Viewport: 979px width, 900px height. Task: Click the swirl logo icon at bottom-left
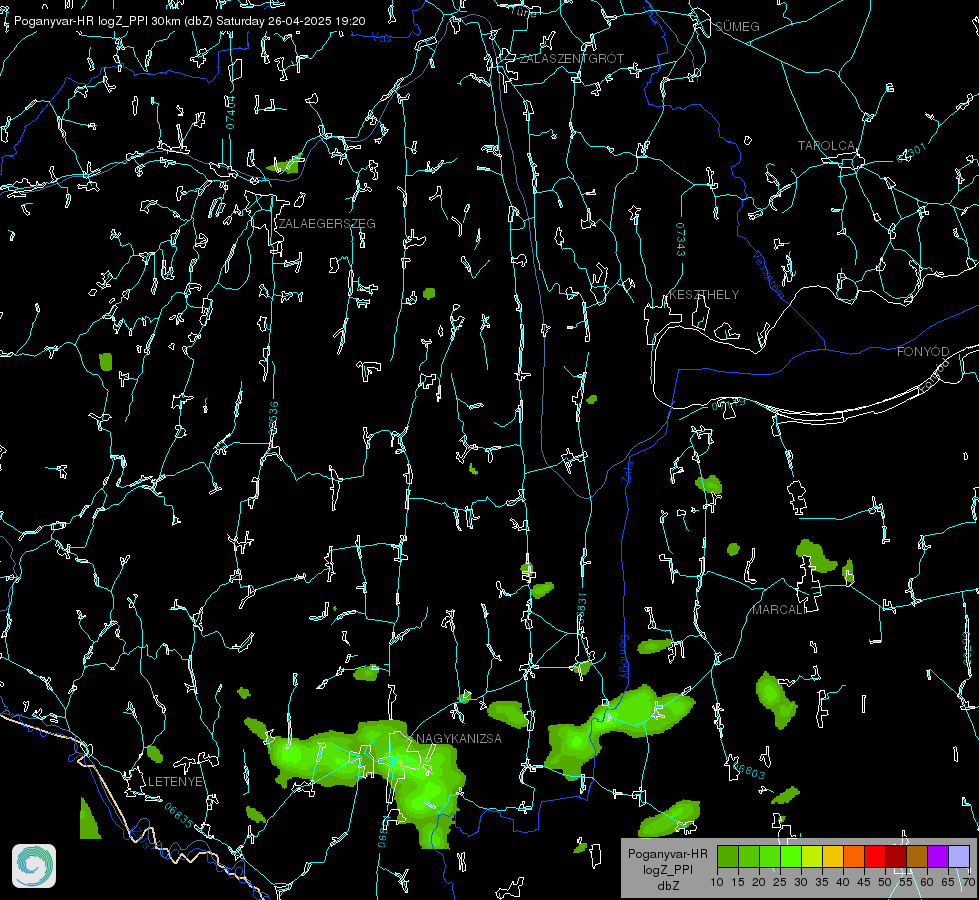[34, 866]
